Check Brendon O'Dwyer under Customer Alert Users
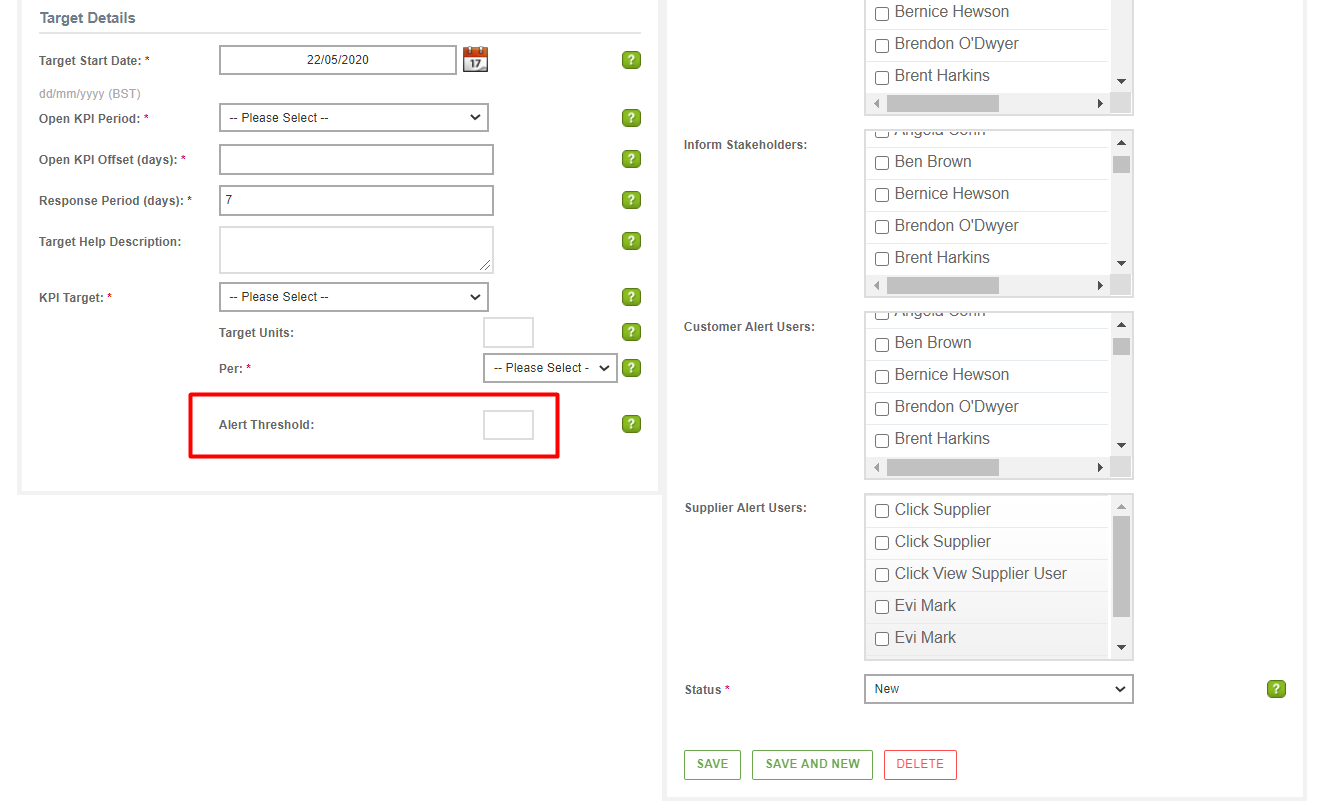This screenshot has height=812, width=1319. click(882, 408)
